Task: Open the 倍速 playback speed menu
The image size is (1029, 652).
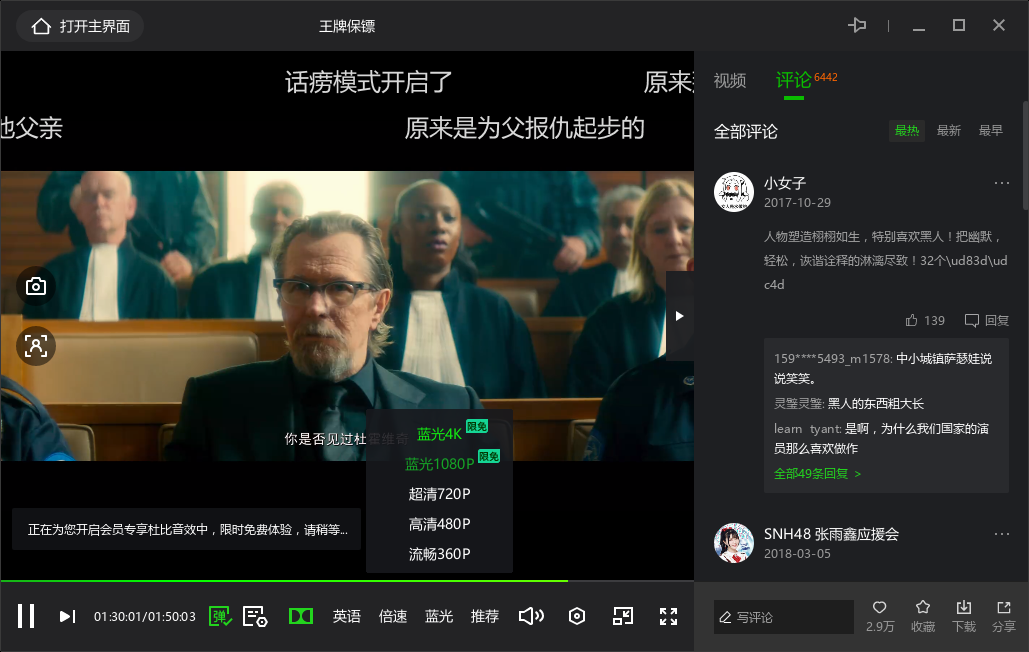Action: coord(392,616)
